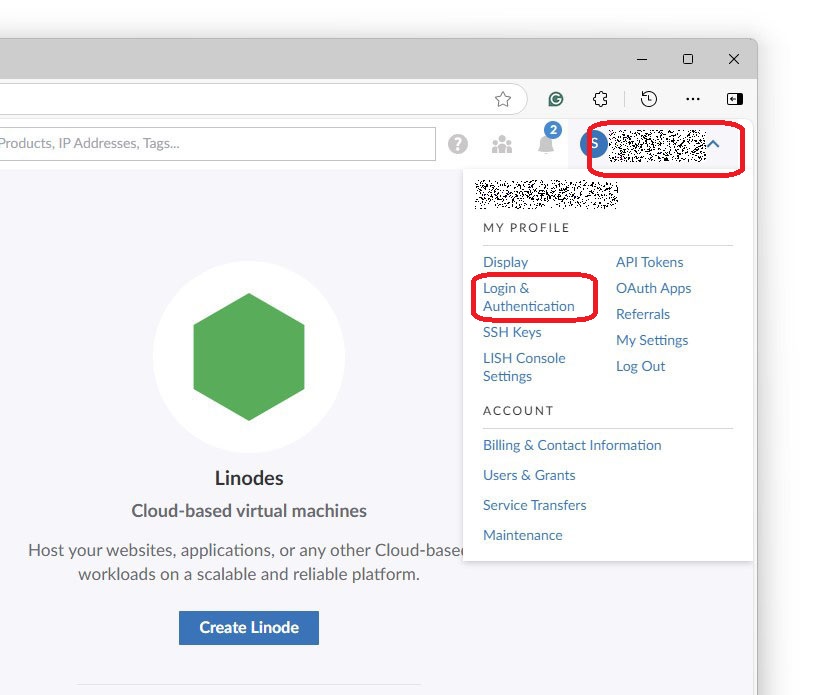Minimize the browser window
Viewport: 822px width, 695px height.
642,59
